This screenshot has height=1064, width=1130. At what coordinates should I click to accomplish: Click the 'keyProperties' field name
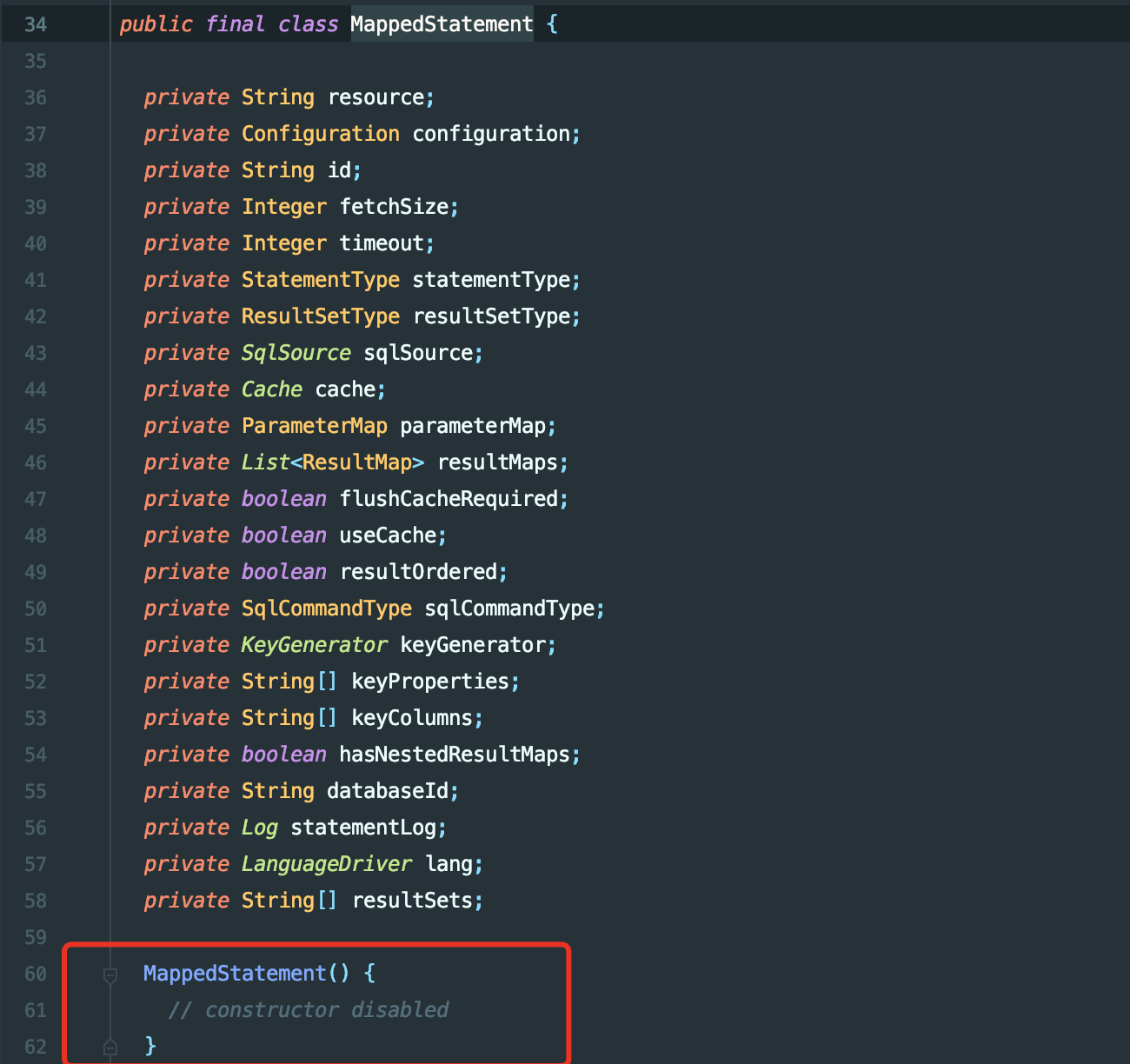pos(430,682)
